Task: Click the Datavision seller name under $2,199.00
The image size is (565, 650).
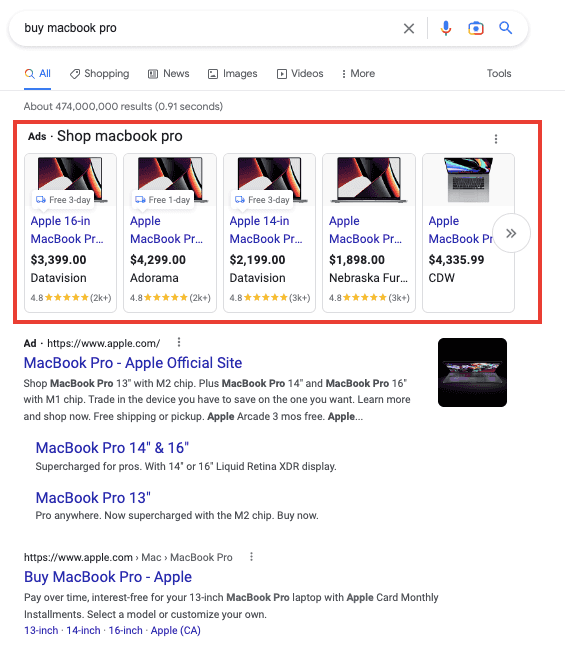Action: point(257,278)
